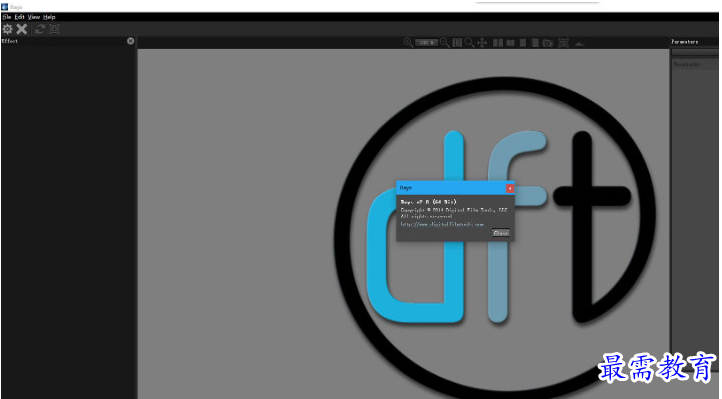This screenshot has height=399, width=722.
Task: Close the Effect panel with round X
Action: click(x=131, y=41)
